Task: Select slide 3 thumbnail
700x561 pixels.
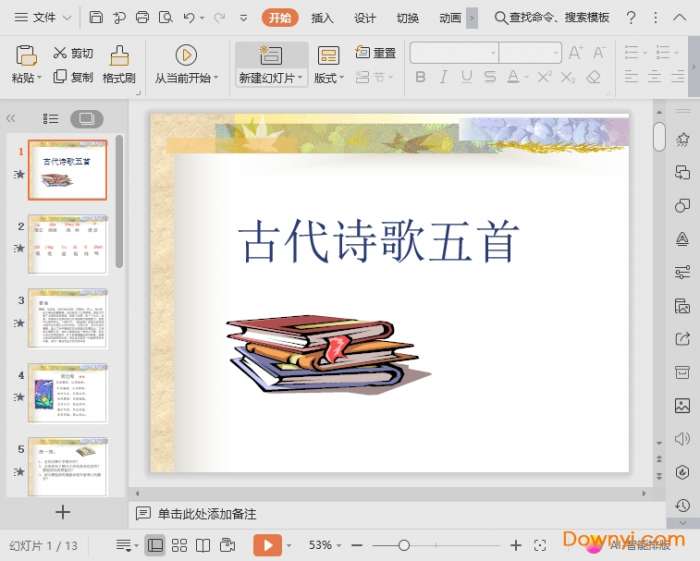Action: tap(68, 318)
